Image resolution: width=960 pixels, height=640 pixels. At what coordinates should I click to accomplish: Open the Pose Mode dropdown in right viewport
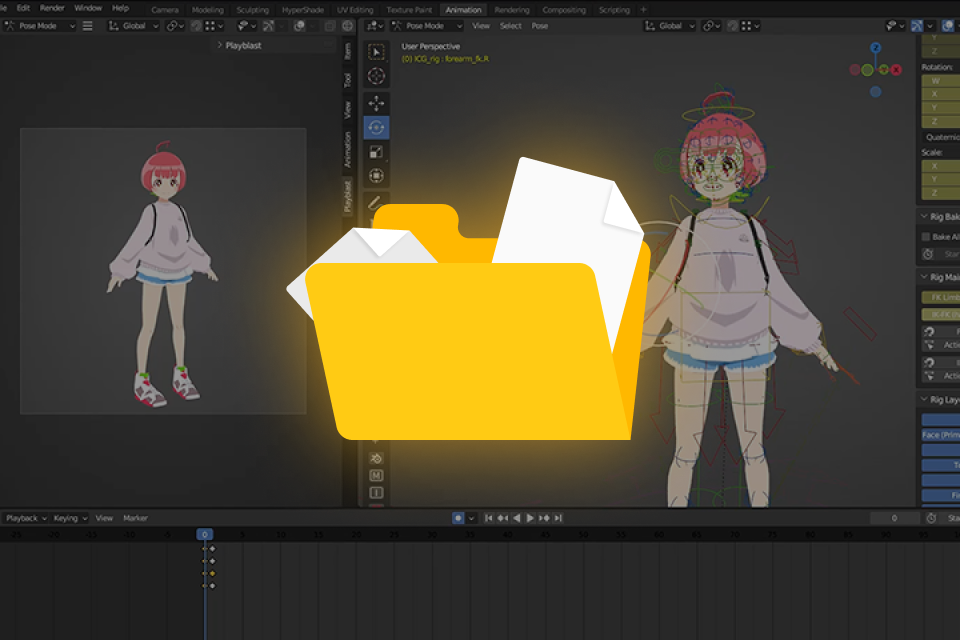tap(427, 26)
